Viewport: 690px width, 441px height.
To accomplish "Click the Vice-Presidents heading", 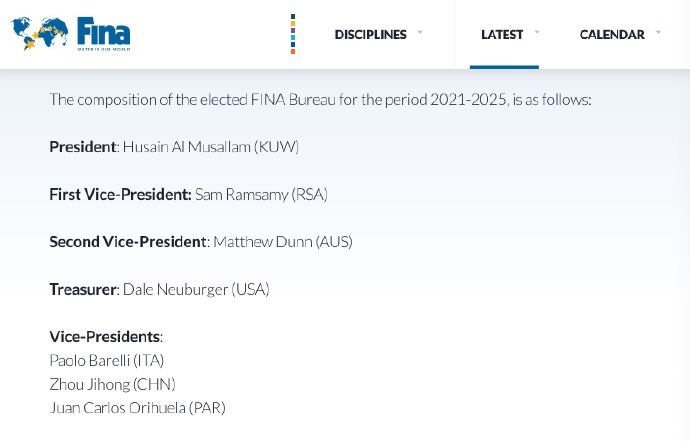I will click(105, 337).
